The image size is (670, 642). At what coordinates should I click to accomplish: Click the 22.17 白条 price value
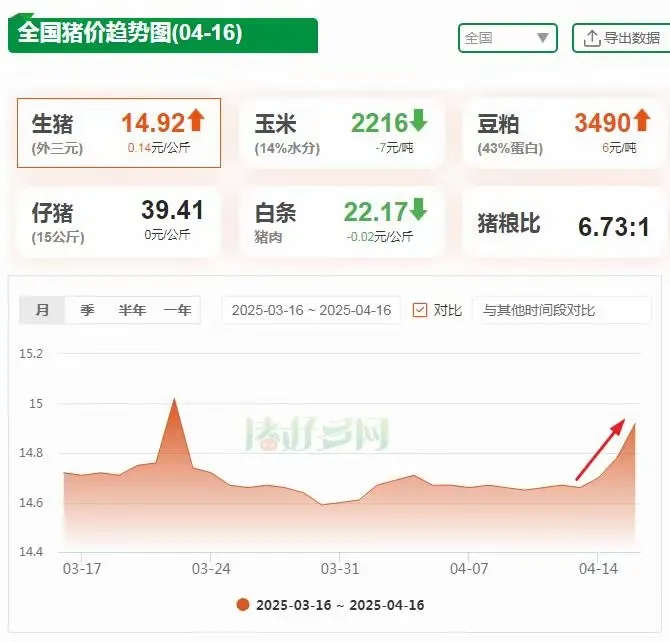coord(376,212)
